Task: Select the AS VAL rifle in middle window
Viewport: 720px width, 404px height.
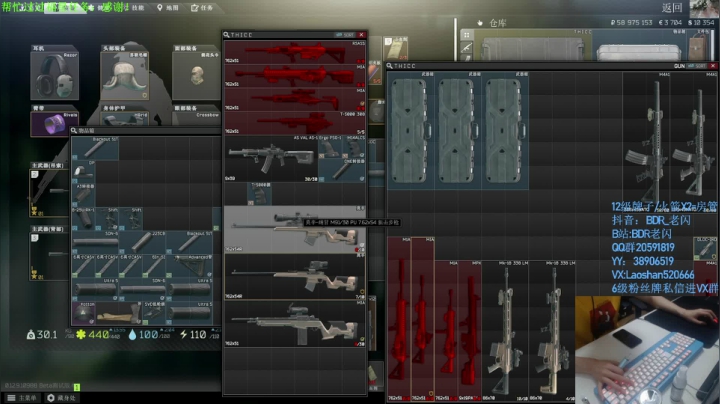Action: coord(271,158)
